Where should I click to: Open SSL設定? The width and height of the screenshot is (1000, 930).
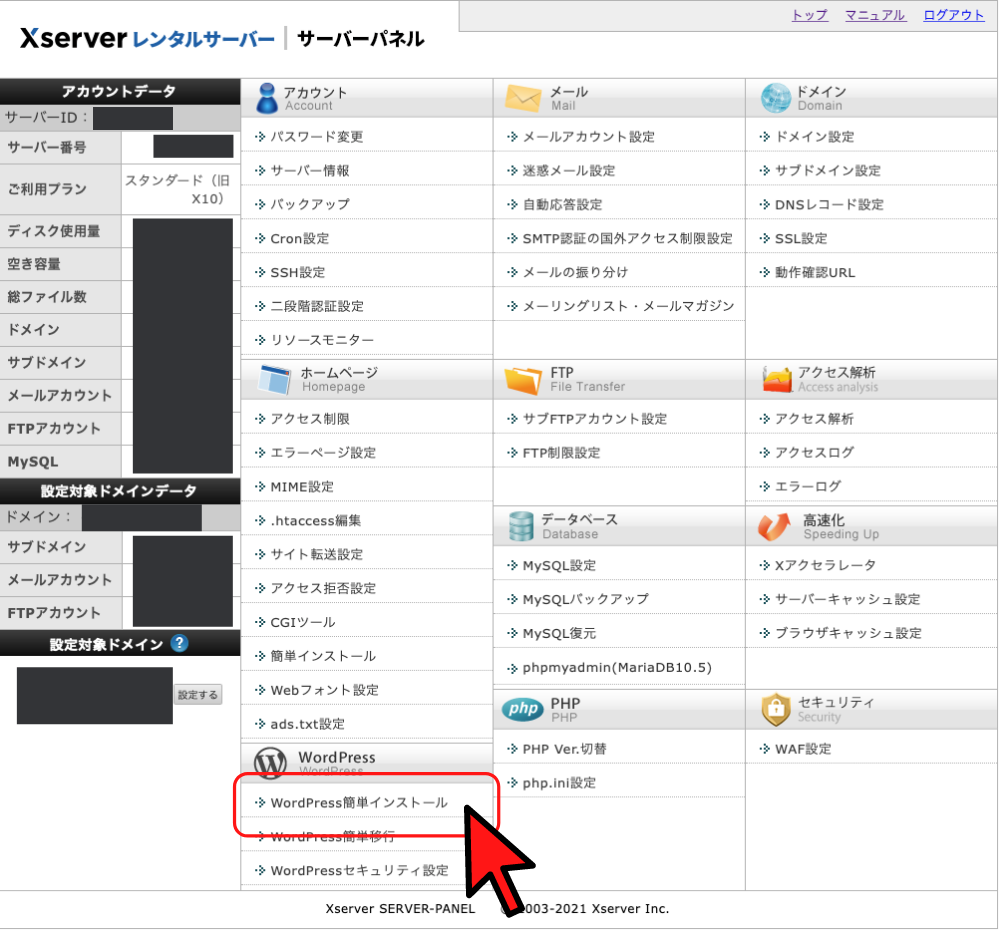(x=800, y=239)
